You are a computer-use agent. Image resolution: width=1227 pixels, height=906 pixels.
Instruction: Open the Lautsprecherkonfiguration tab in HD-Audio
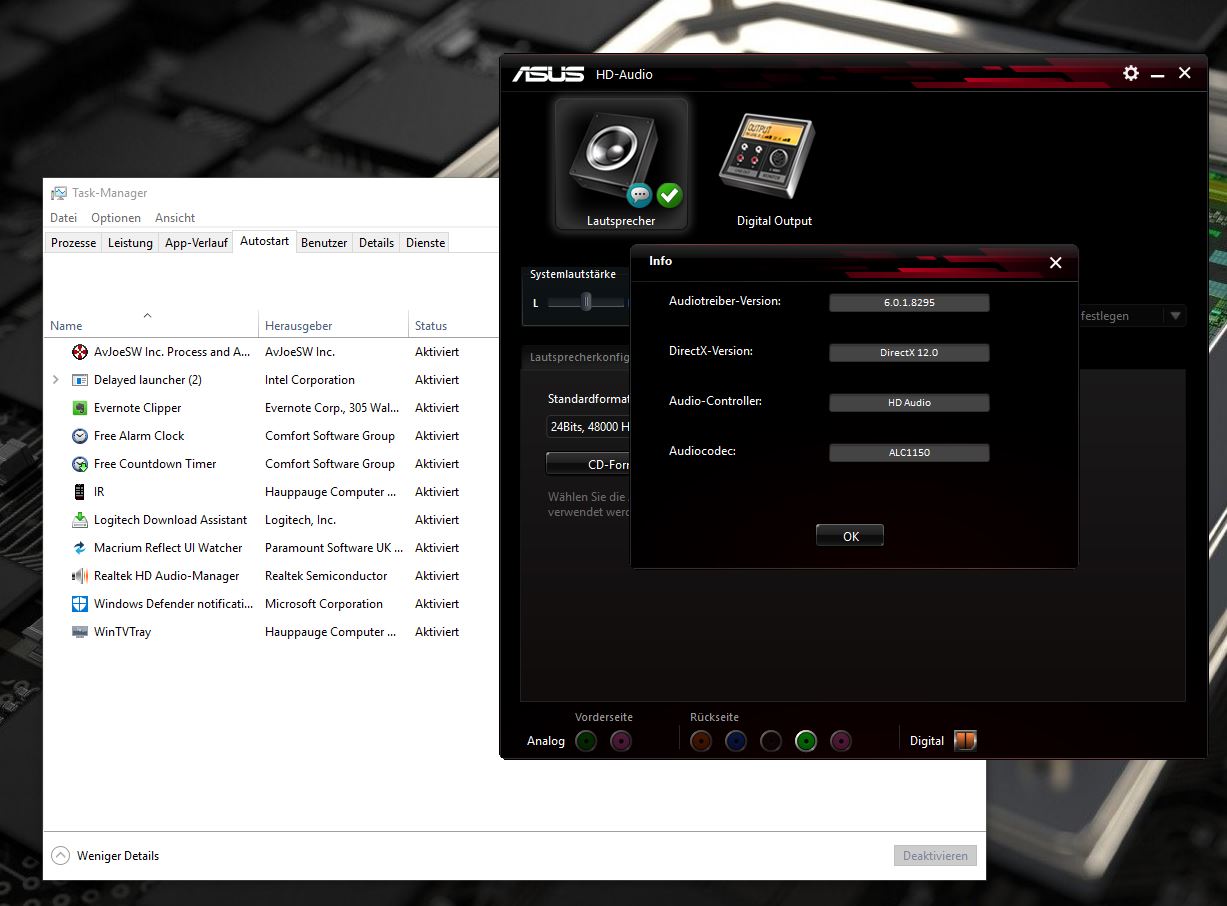click(x=577, y=357)
